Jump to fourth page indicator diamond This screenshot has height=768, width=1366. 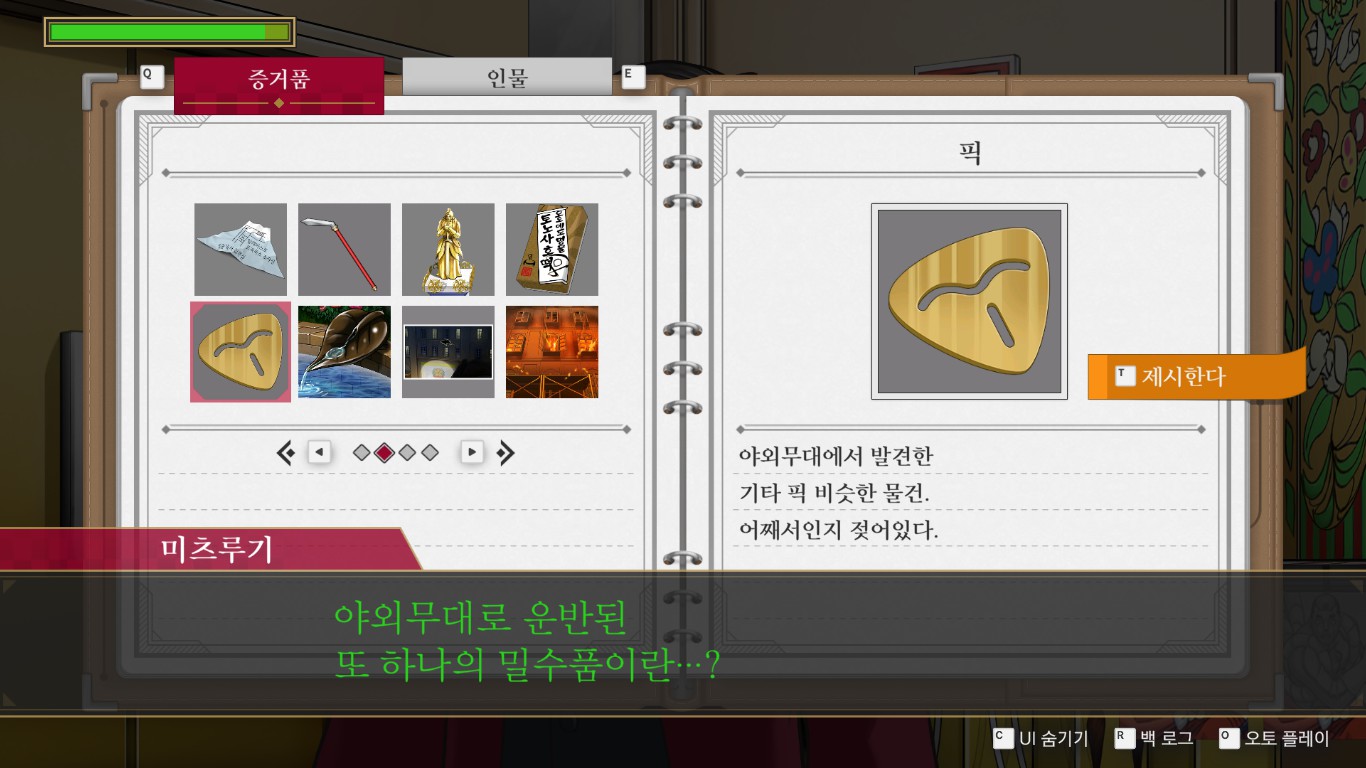click(430, 453)
